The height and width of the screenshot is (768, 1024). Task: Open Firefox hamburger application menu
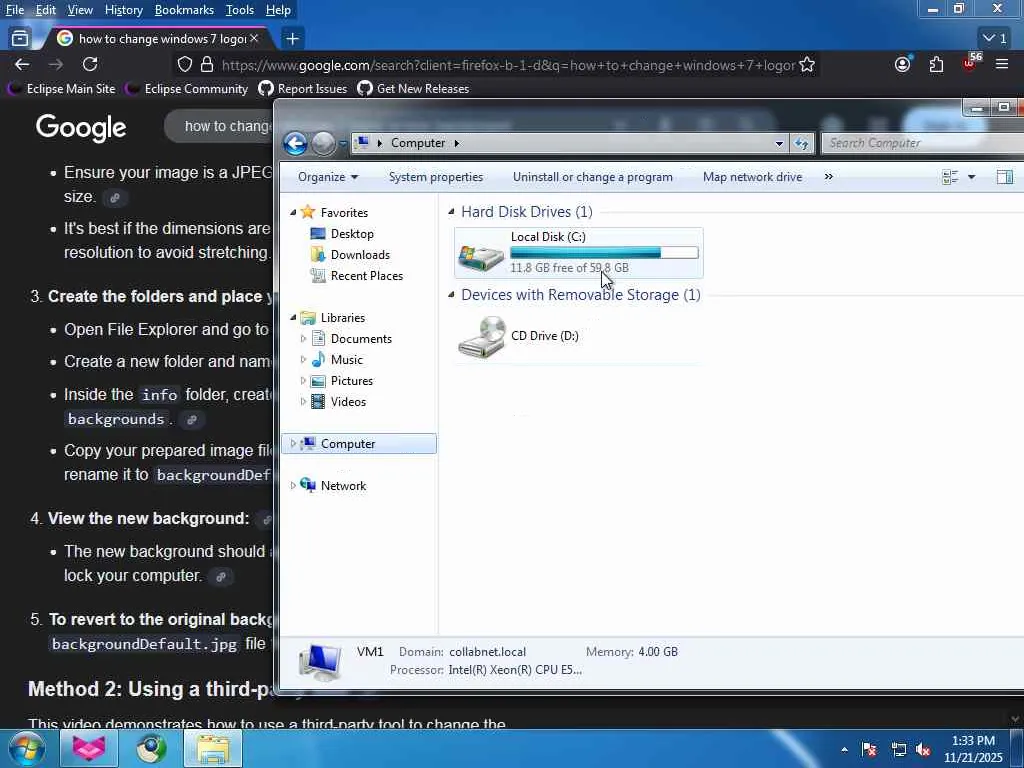(1002, 65)
